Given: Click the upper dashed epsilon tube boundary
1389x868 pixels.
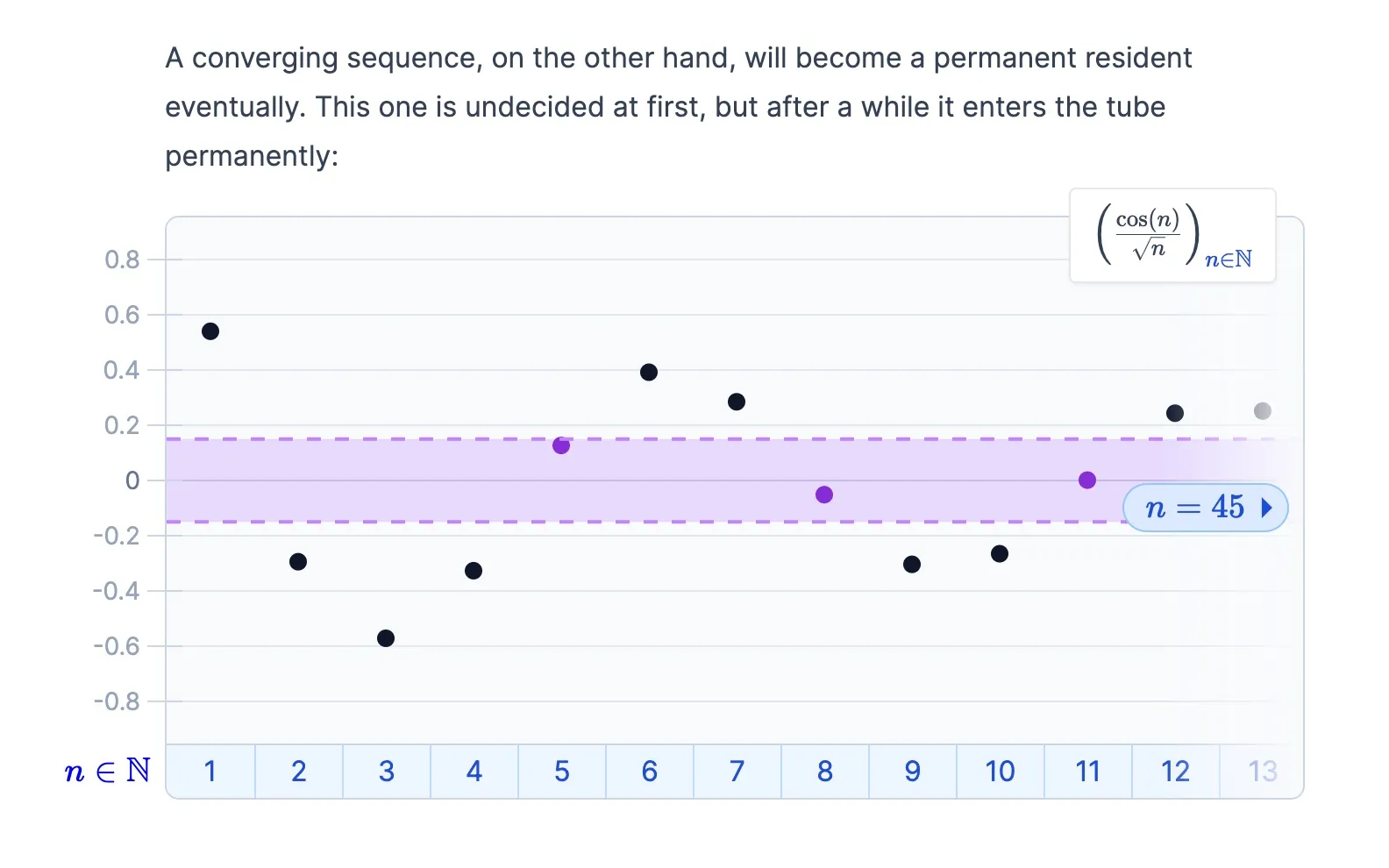Looking at the screenshot, I should tap(719, 438).
